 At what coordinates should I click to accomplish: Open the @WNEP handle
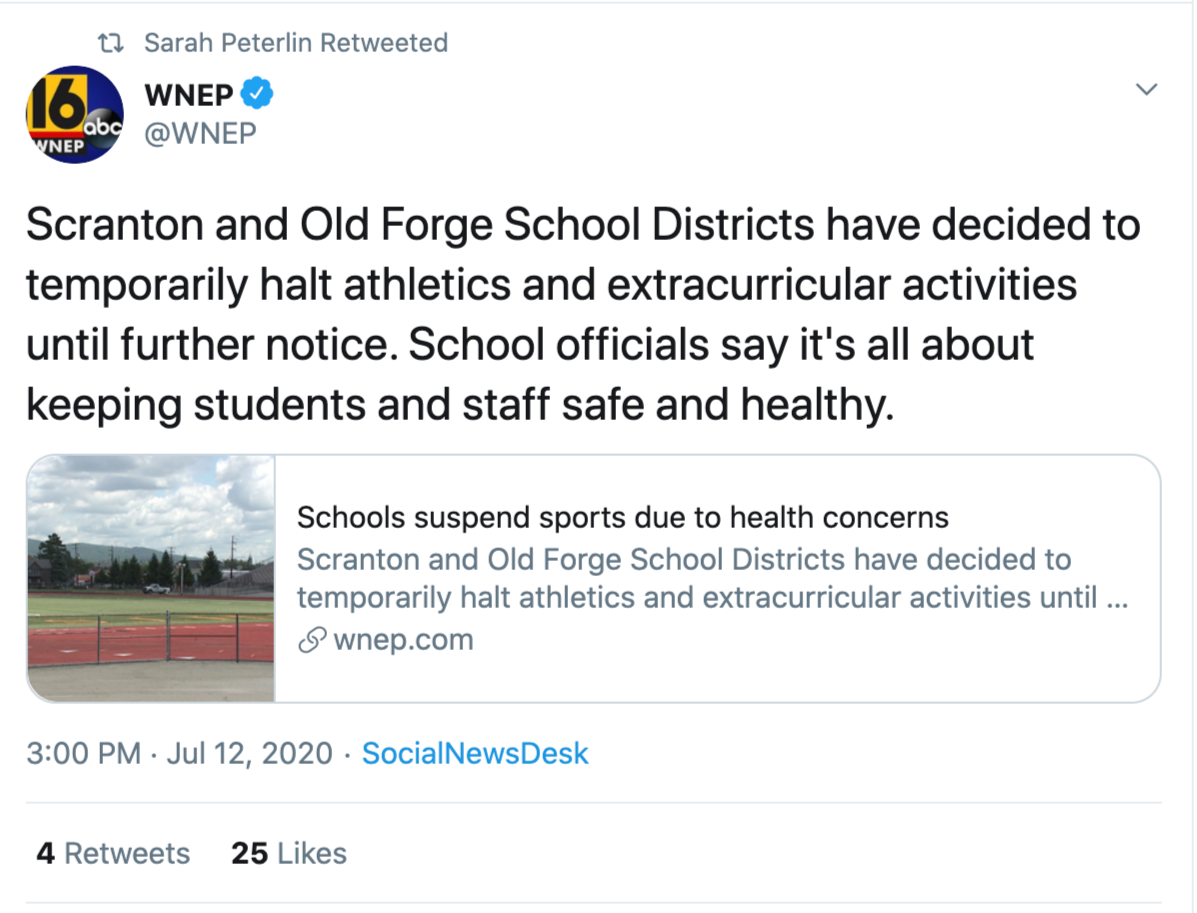tap(200, 133)
